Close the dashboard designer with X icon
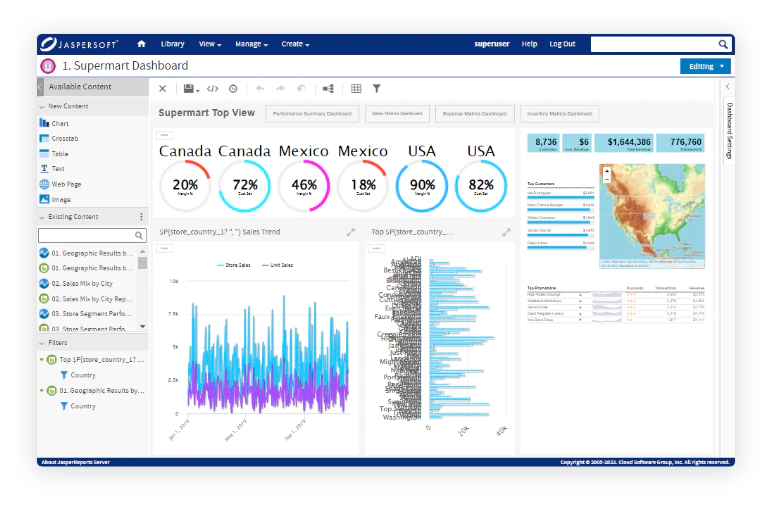Screen dimensions: 772x507 pos(162,89)
